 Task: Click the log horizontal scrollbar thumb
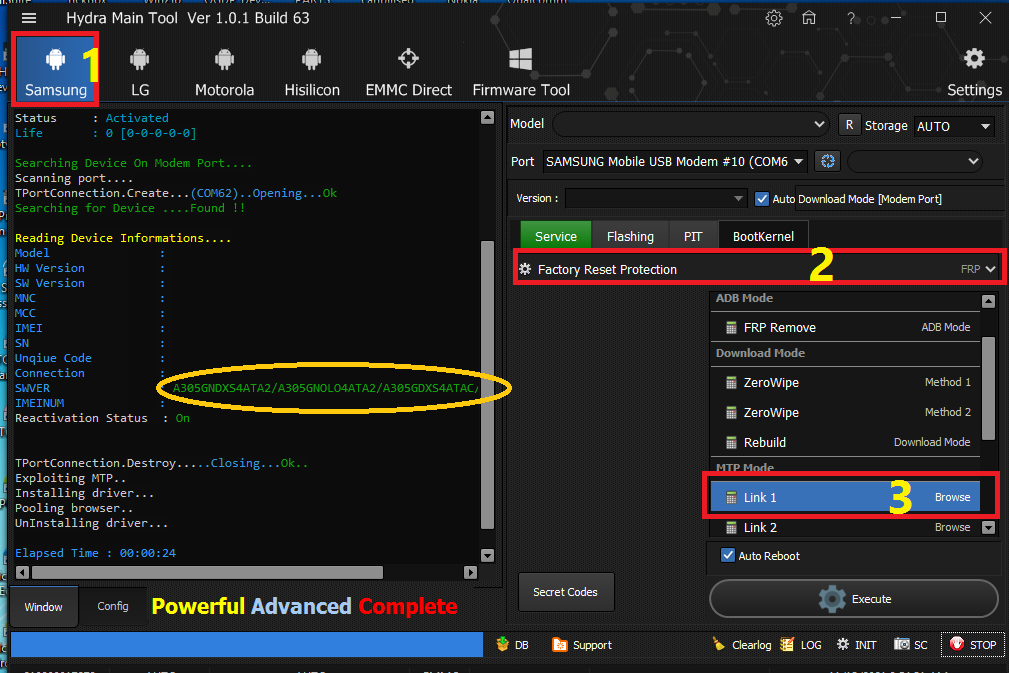207,572
